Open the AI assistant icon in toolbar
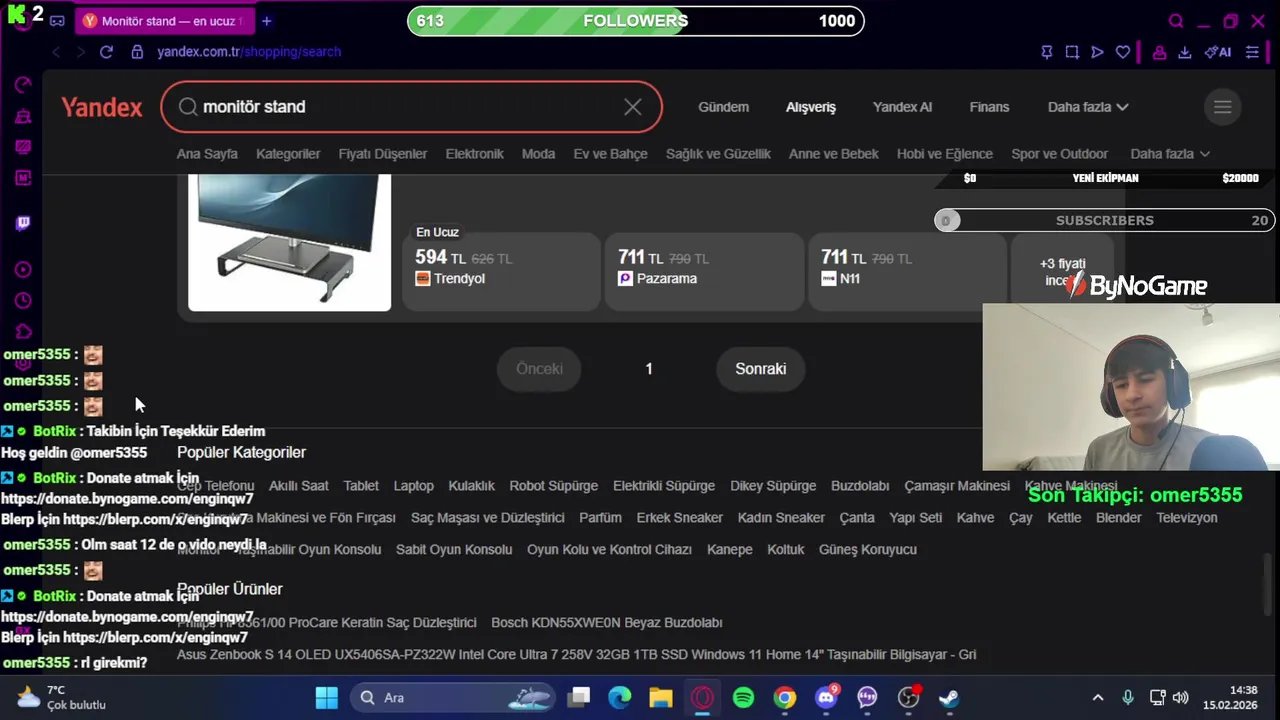 [1218, 52]
